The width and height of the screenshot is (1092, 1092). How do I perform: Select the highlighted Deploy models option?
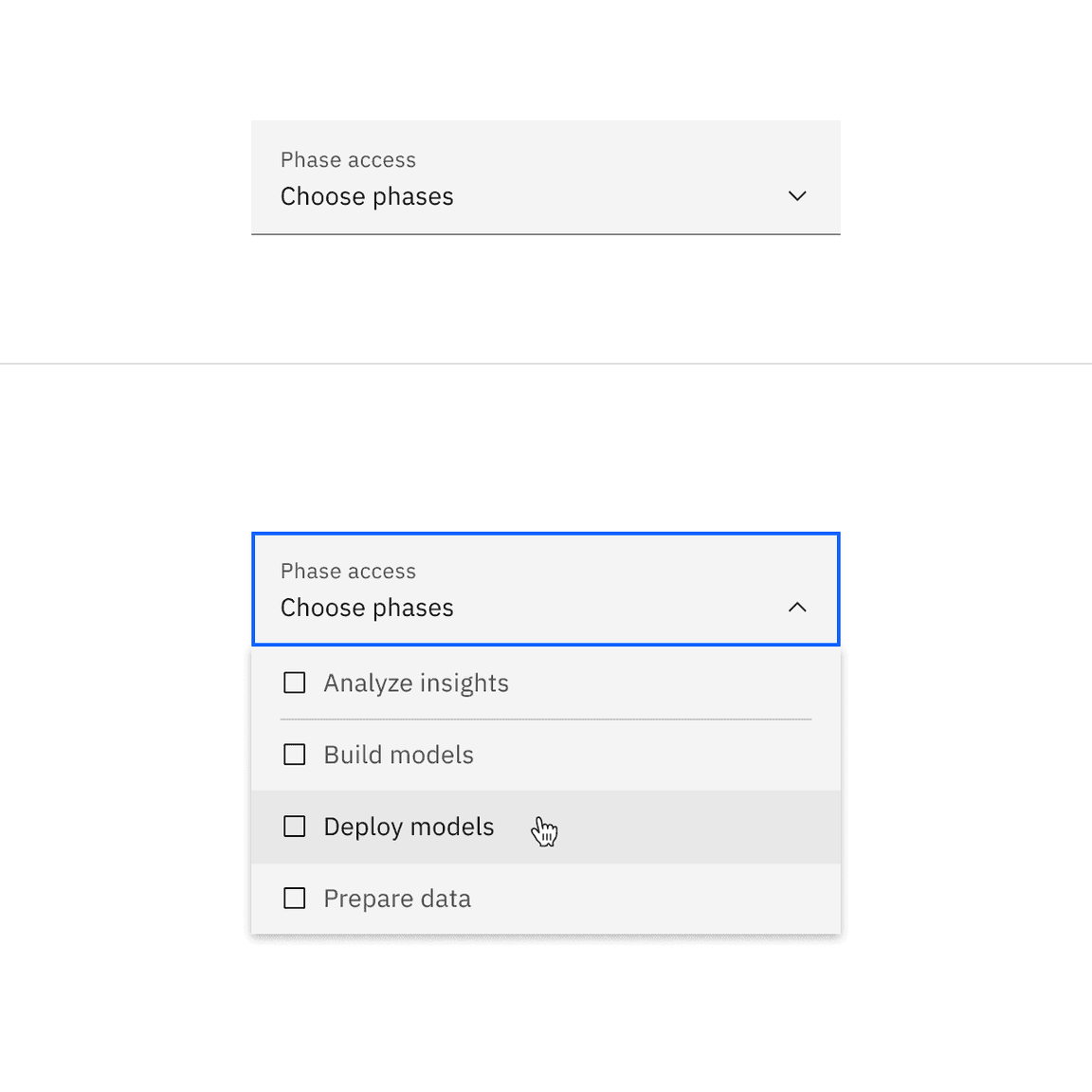[x=409, y=826]
